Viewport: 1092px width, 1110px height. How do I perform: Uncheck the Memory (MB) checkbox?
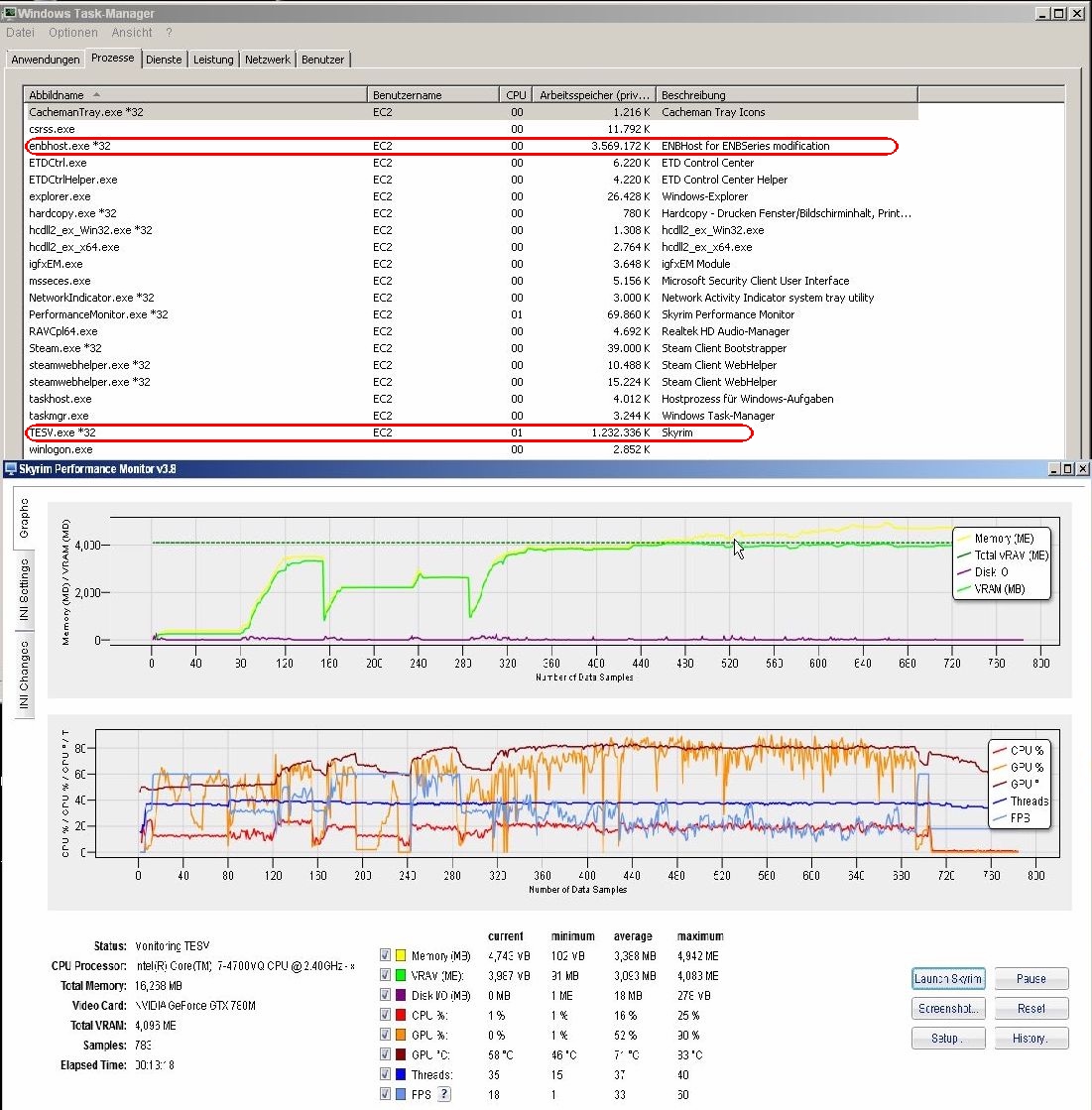tap(385, 955)
